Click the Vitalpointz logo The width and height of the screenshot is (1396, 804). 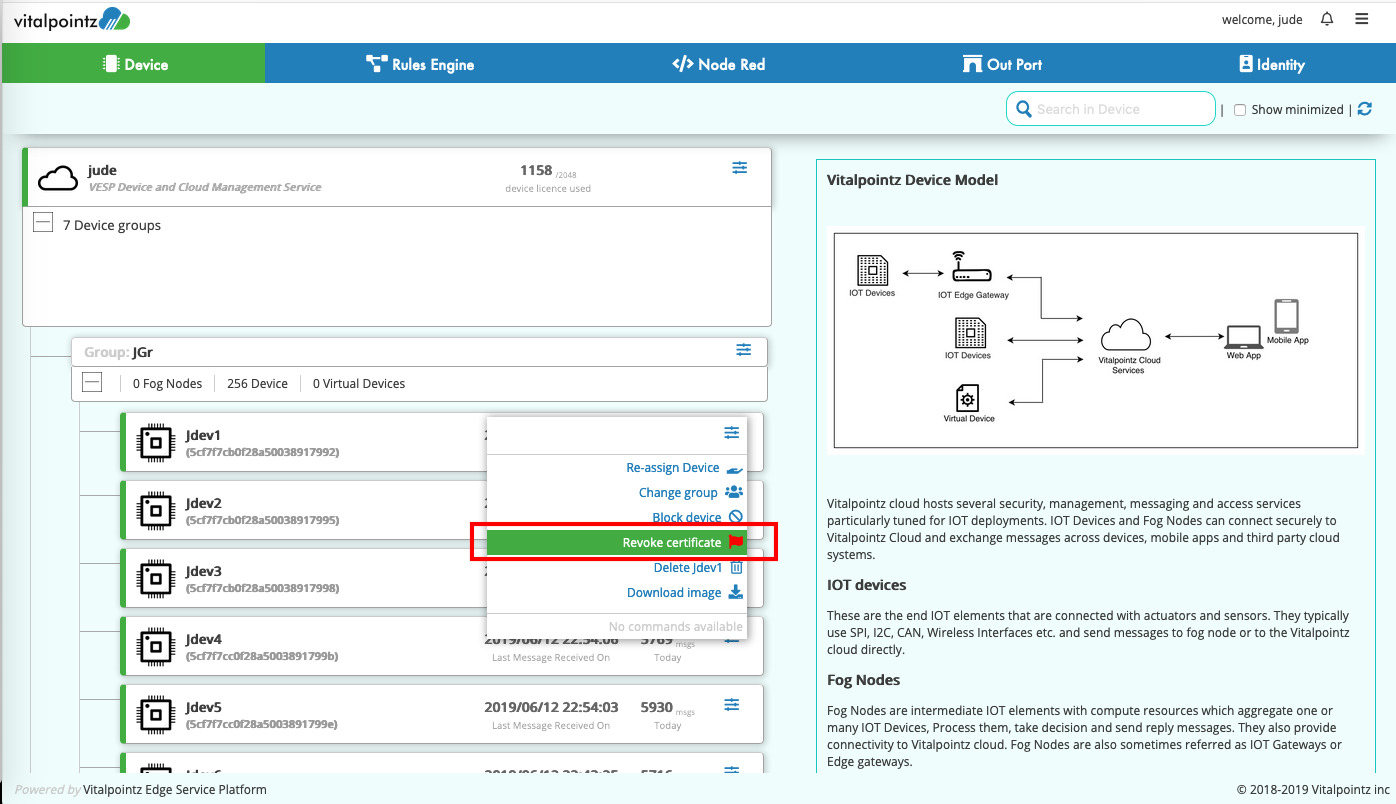click(x=71, y=19)
